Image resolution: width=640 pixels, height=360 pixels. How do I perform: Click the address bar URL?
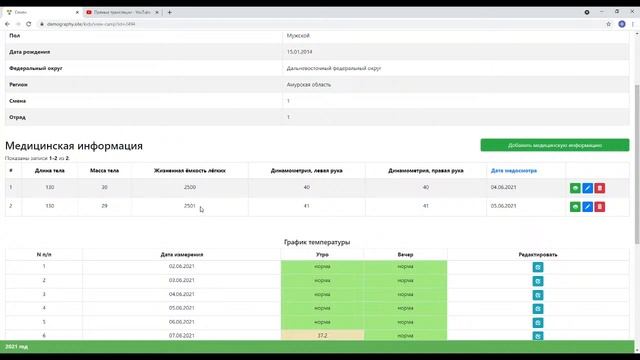91,24
